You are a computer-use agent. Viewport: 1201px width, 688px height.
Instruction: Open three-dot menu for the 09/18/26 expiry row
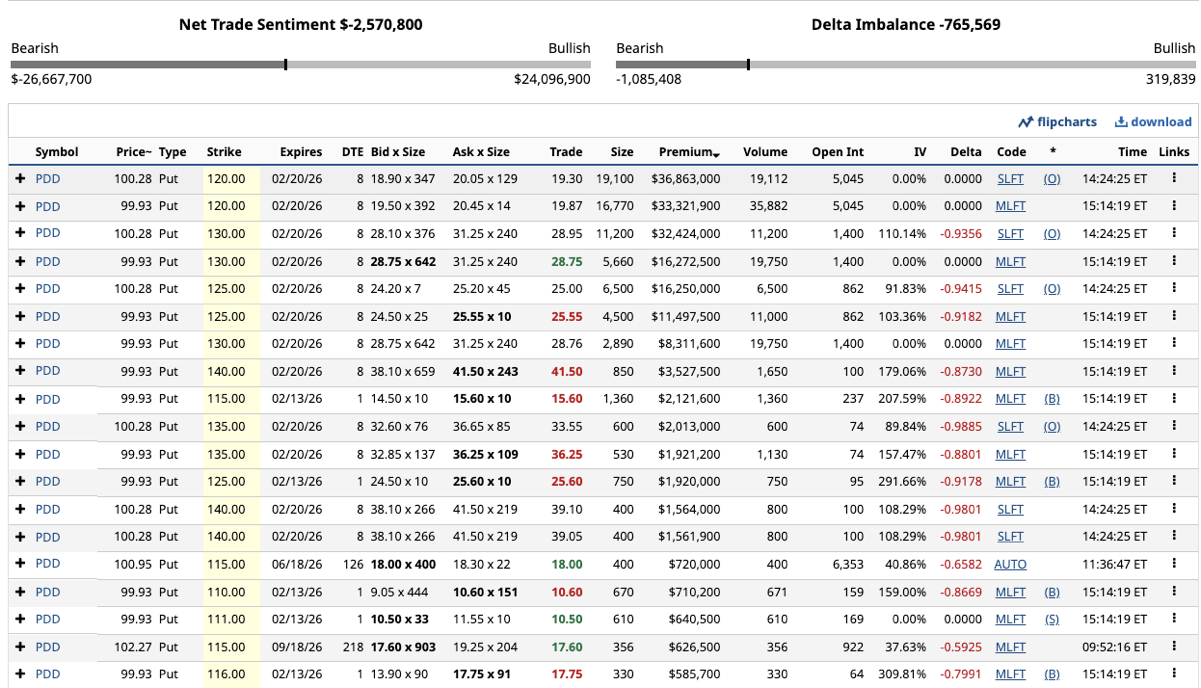(1174, 647)
